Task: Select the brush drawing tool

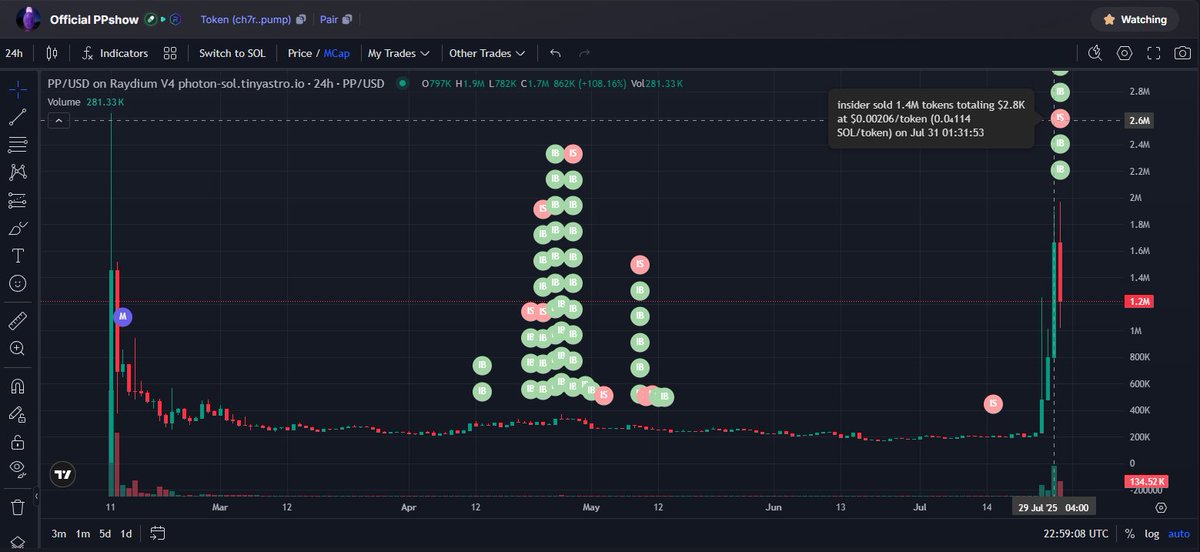Action: coord(17,229)
